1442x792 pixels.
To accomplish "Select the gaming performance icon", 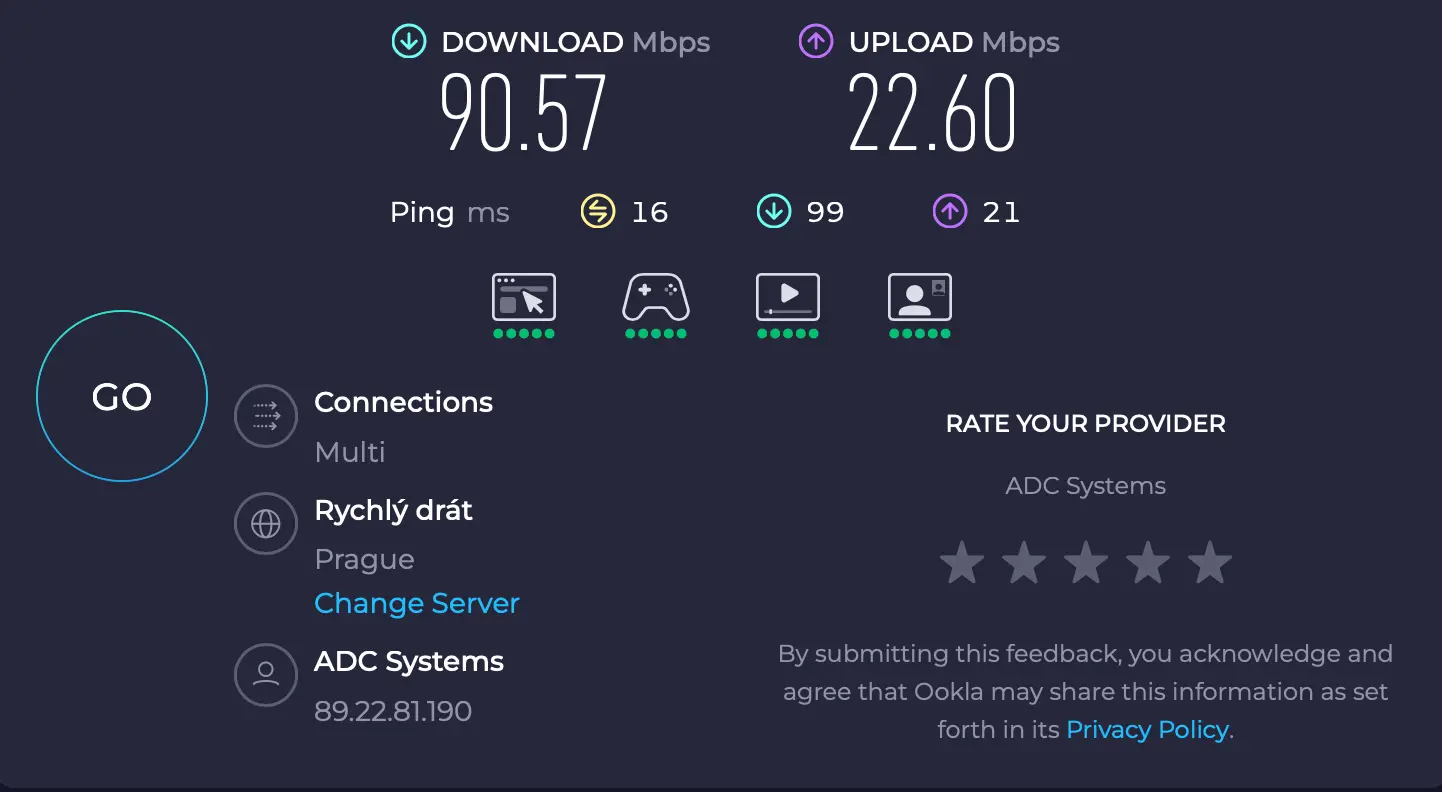I will pos(655,297).
